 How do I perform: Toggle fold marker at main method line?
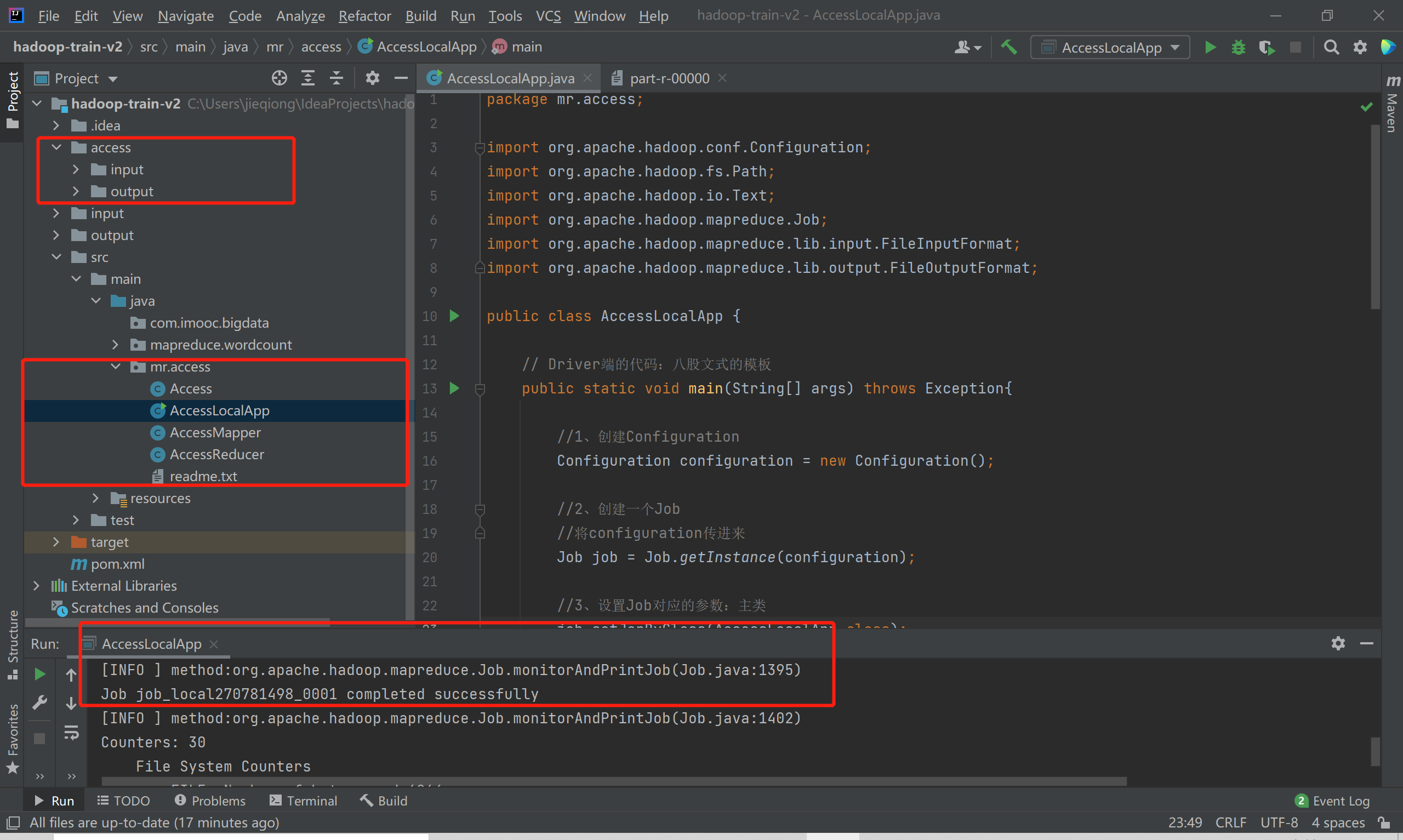480,389
